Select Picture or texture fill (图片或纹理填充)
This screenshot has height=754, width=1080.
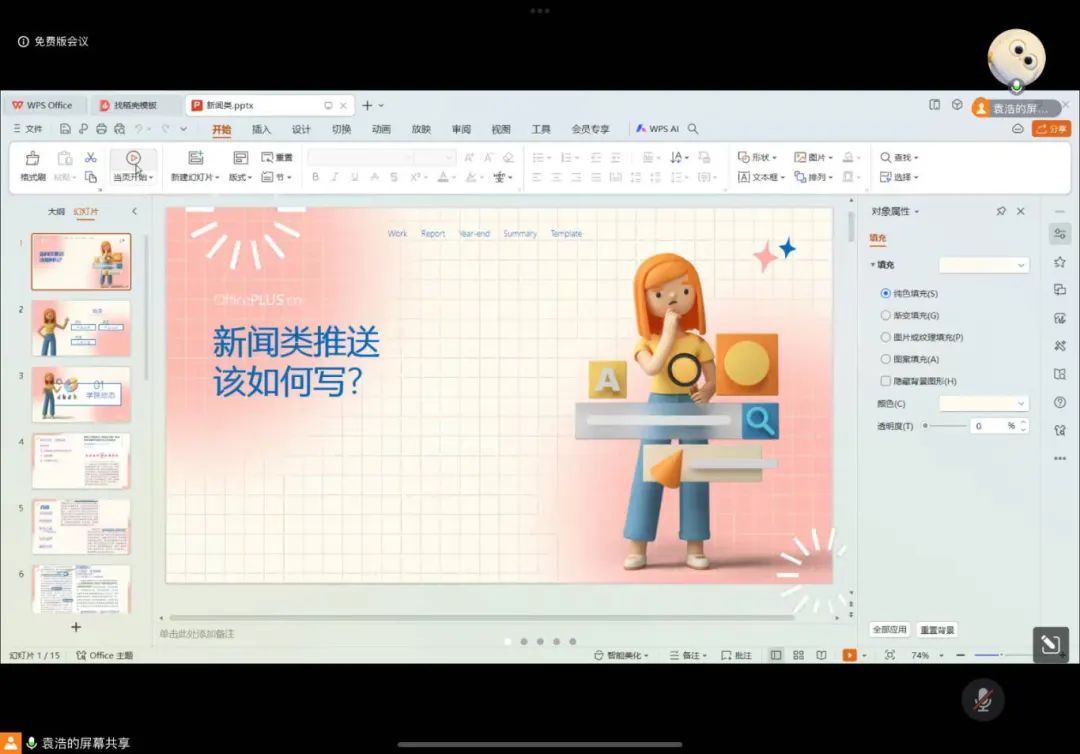click(885, 337)
